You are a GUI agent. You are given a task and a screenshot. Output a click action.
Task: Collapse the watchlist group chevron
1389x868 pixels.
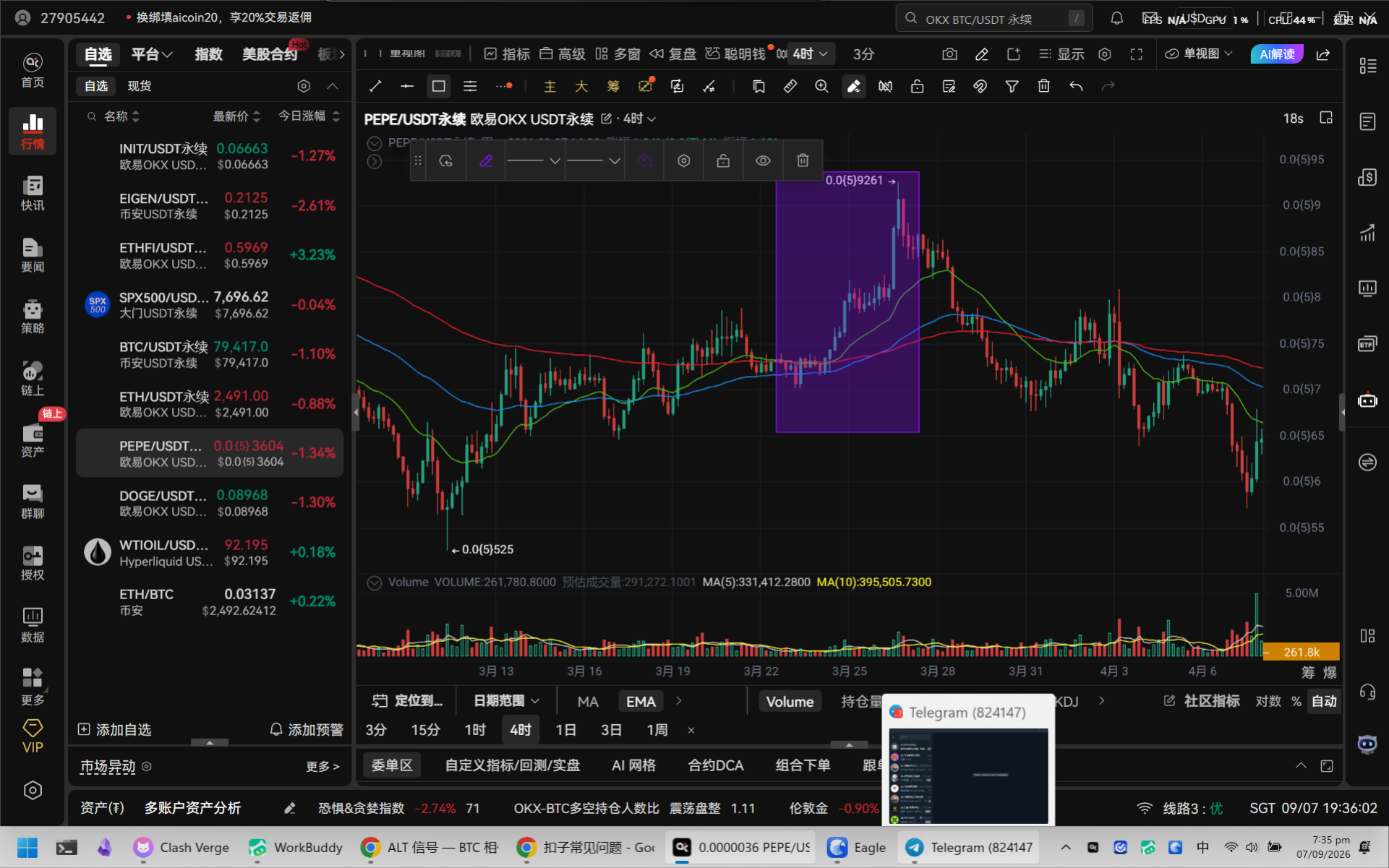pos(333,86)
